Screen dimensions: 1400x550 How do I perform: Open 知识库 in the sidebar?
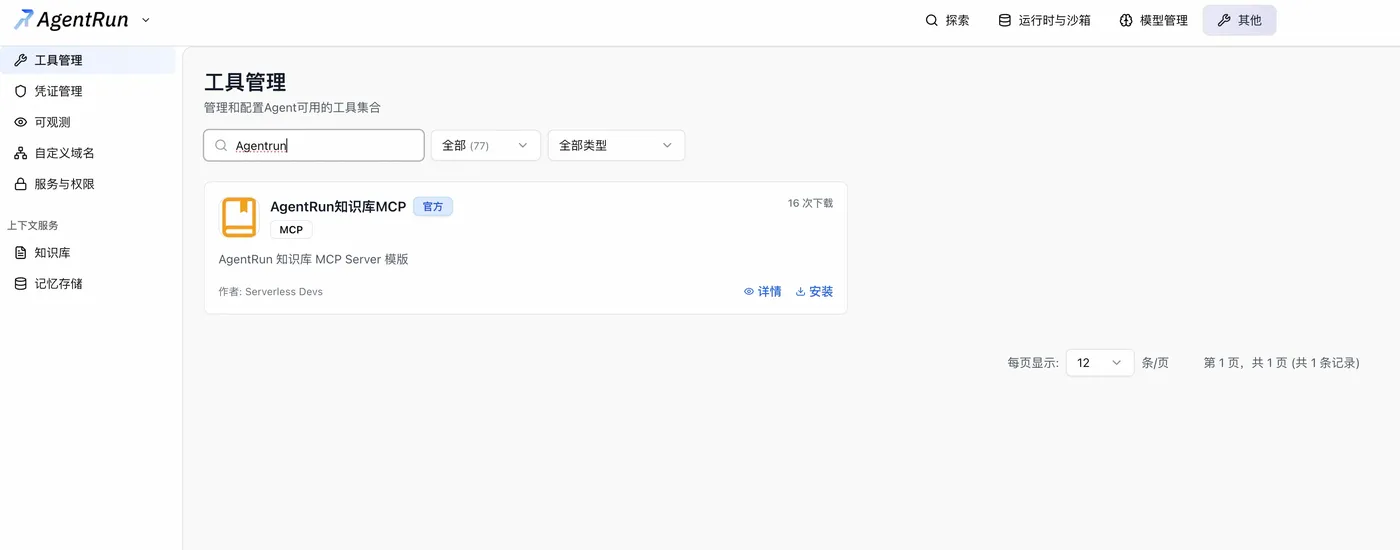88,253
